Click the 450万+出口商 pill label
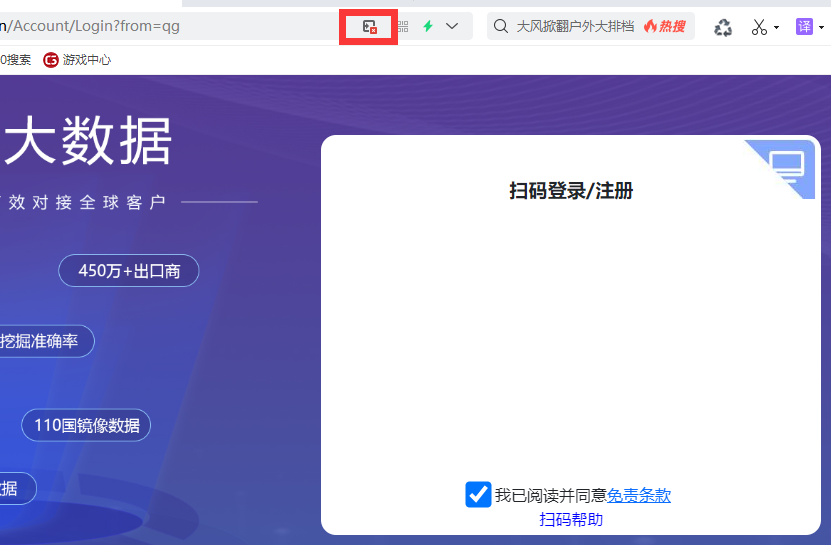 tap(129, 271)
